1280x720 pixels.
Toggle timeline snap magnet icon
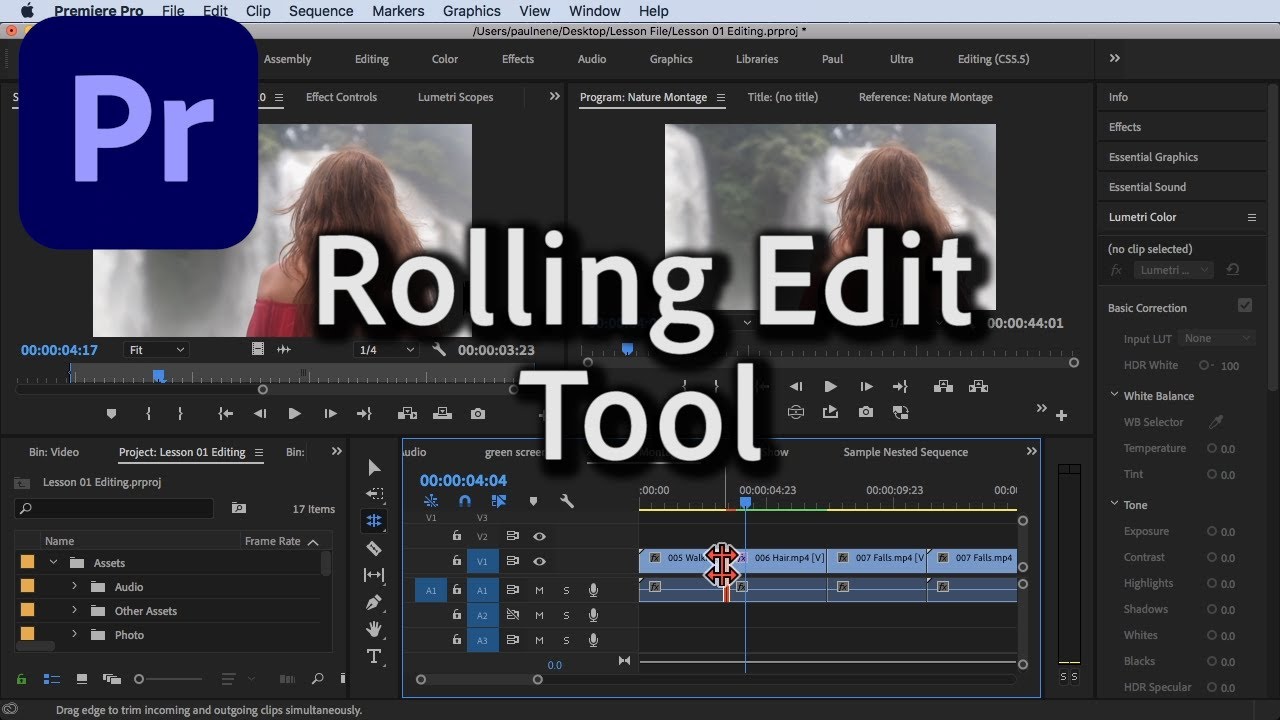pyautogui.click(x=465, y=501)
